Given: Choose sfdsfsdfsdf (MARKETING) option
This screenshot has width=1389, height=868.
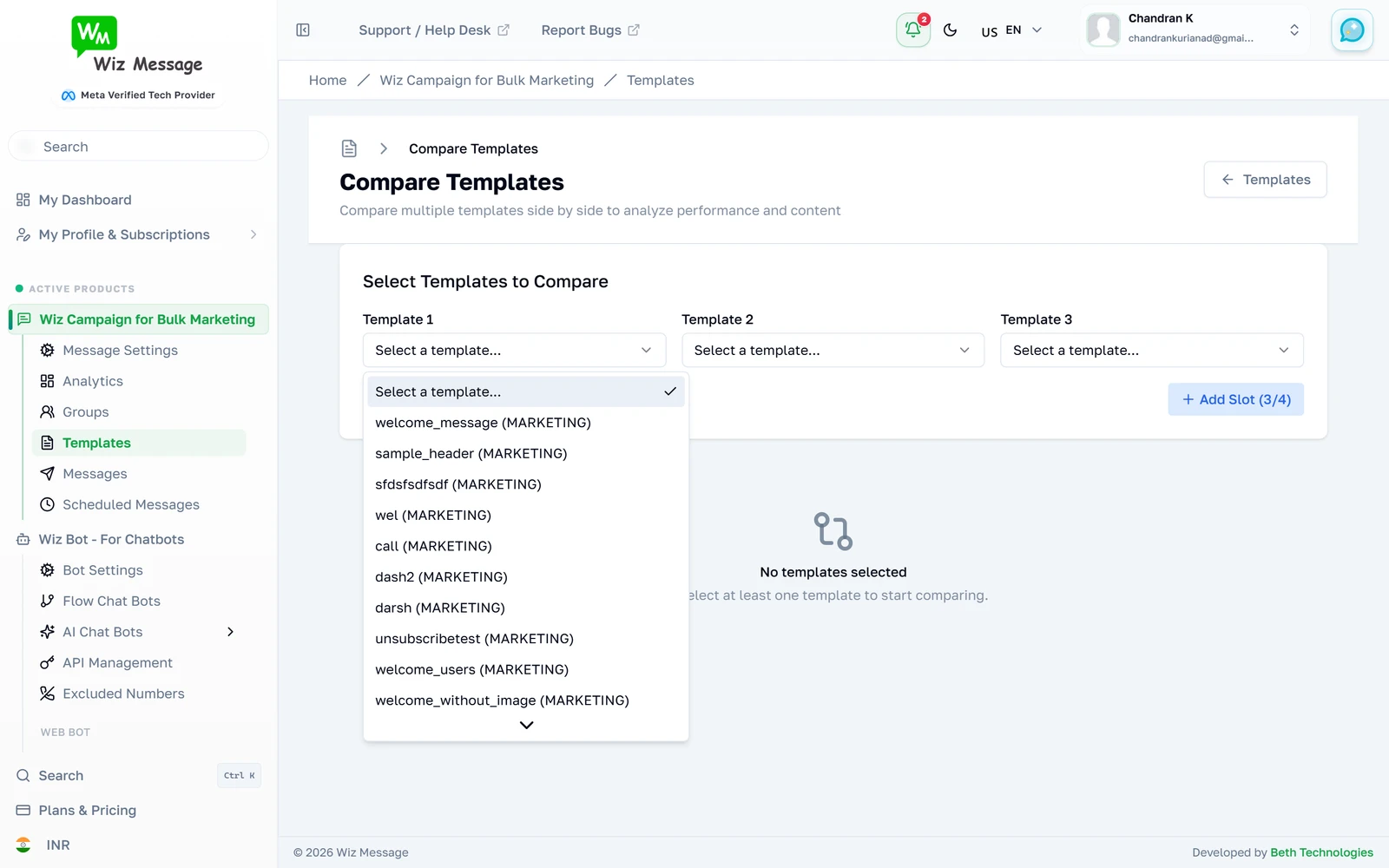Looking at the screenshot, I should point(526,483).
